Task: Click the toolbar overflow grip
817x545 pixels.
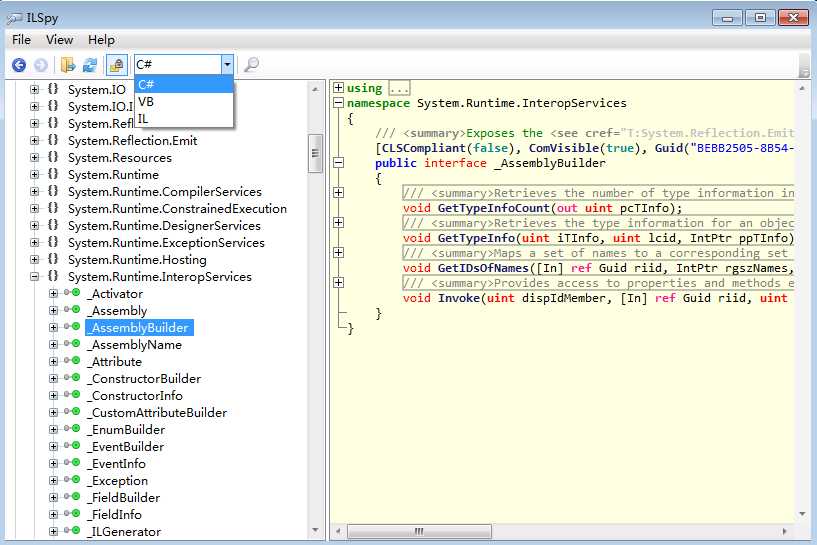Action: (x=804, y=65)
